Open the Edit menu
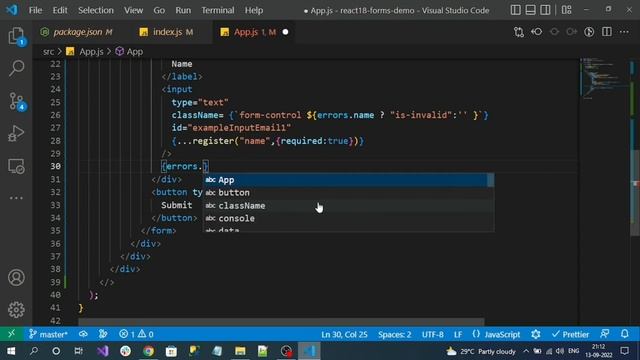Viewport: 640px width, 360px height. coord(60,10)
